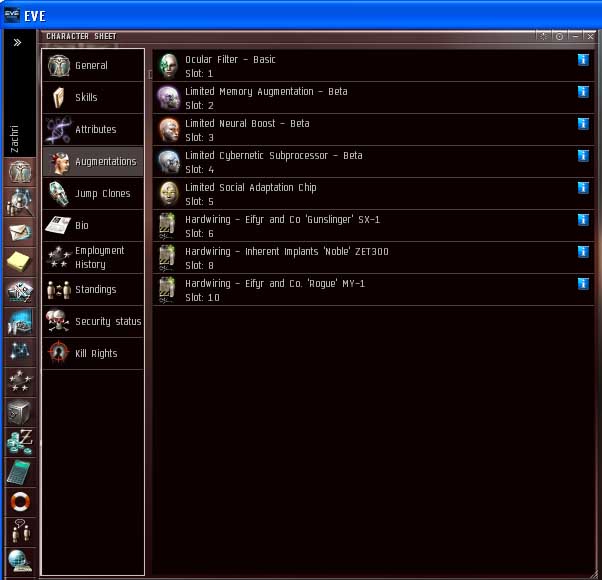This screenshot has height=580, width=602.
Task: Click the 'Rogue' MY-1 hardwiring icon
Action: pyautogui.click(x=167, y=290)
